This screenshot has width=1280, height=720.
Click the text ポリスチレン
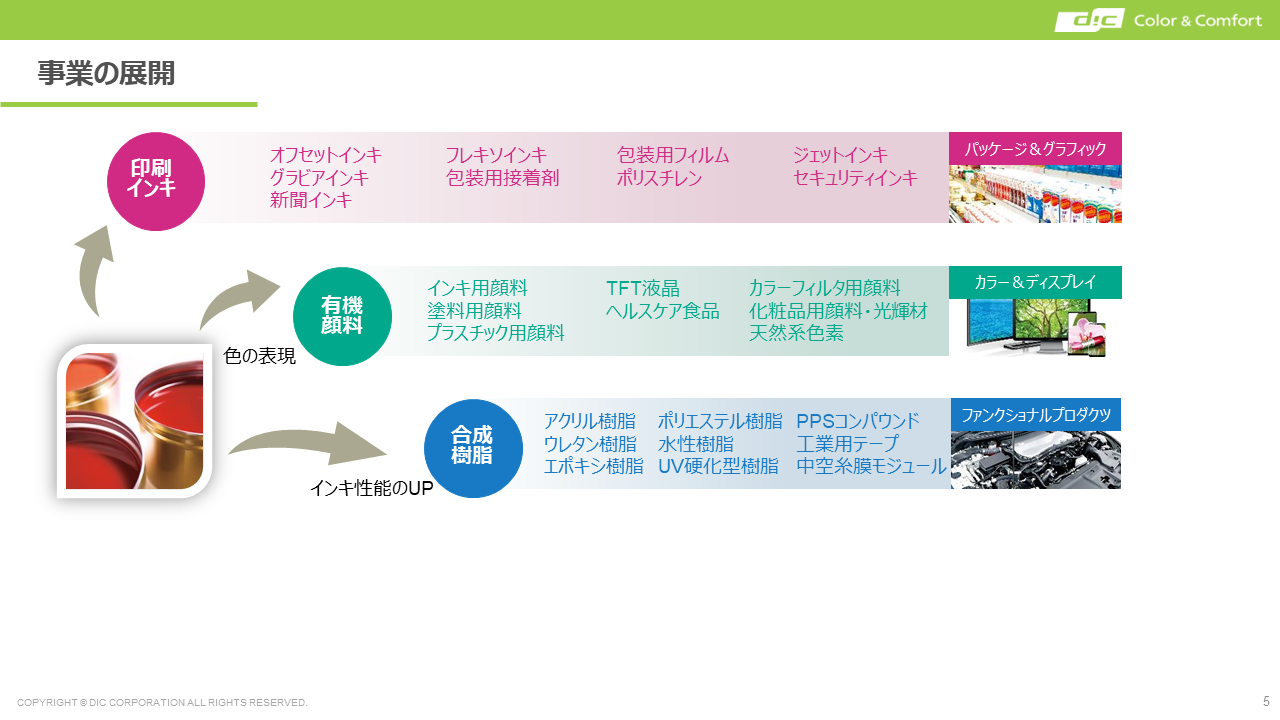click(x=659, y=178)
